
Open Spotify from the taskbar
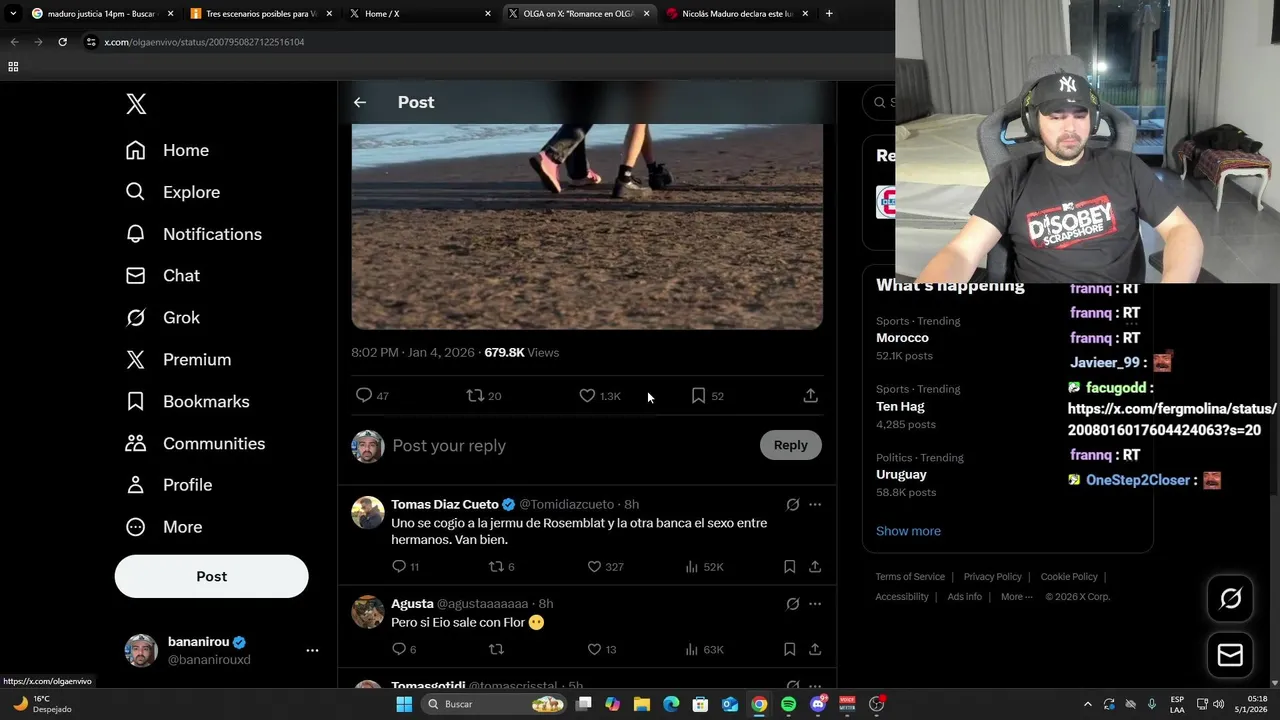pos(788,704)
